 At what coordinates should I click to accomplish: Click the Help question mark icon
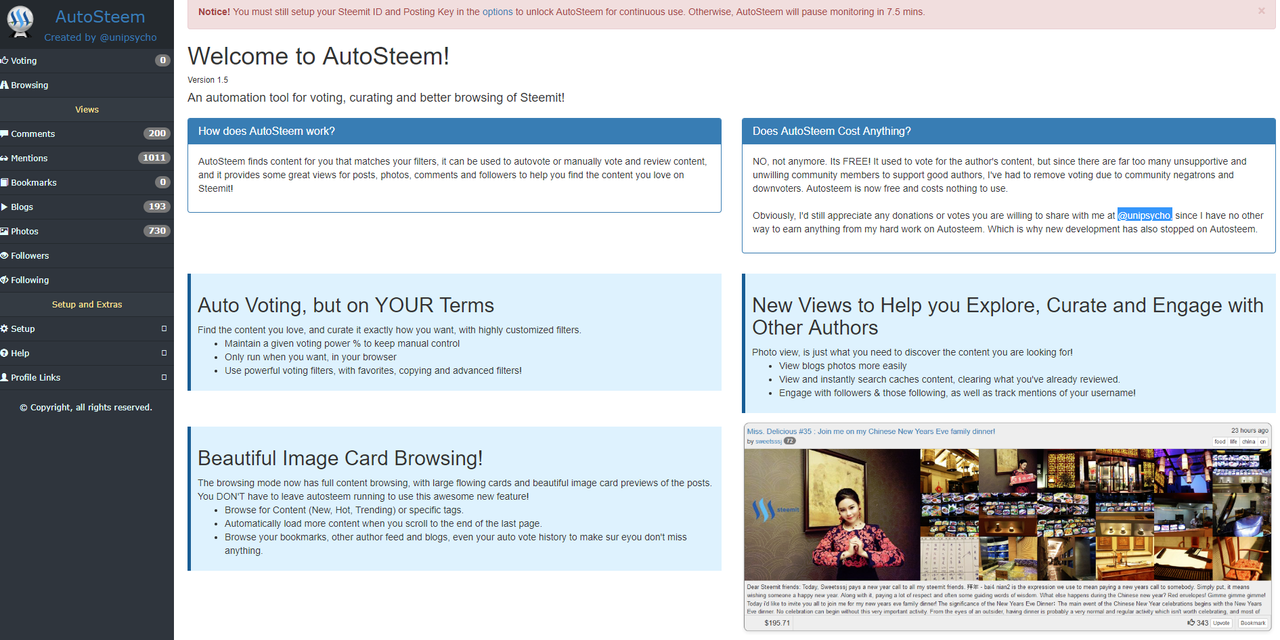click(5, 353)
